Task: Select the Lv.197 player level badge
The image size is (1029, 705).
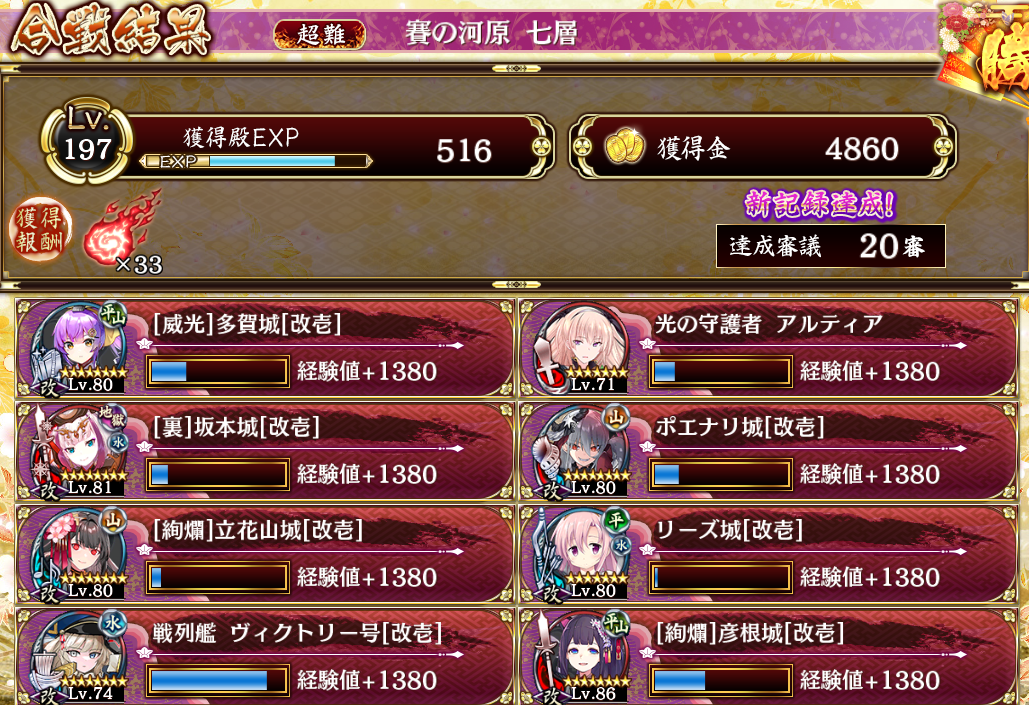Action: 87,141
